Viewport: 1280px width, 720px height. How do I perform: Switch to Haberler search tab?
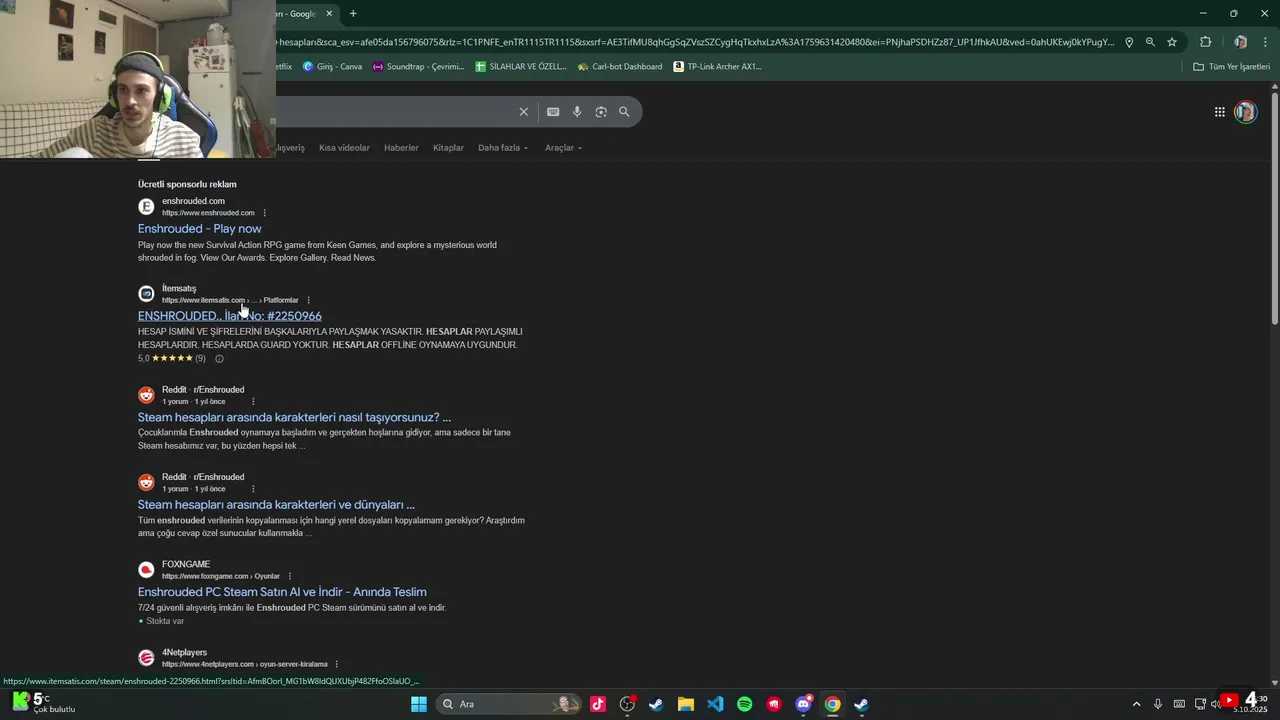[401, 148]
